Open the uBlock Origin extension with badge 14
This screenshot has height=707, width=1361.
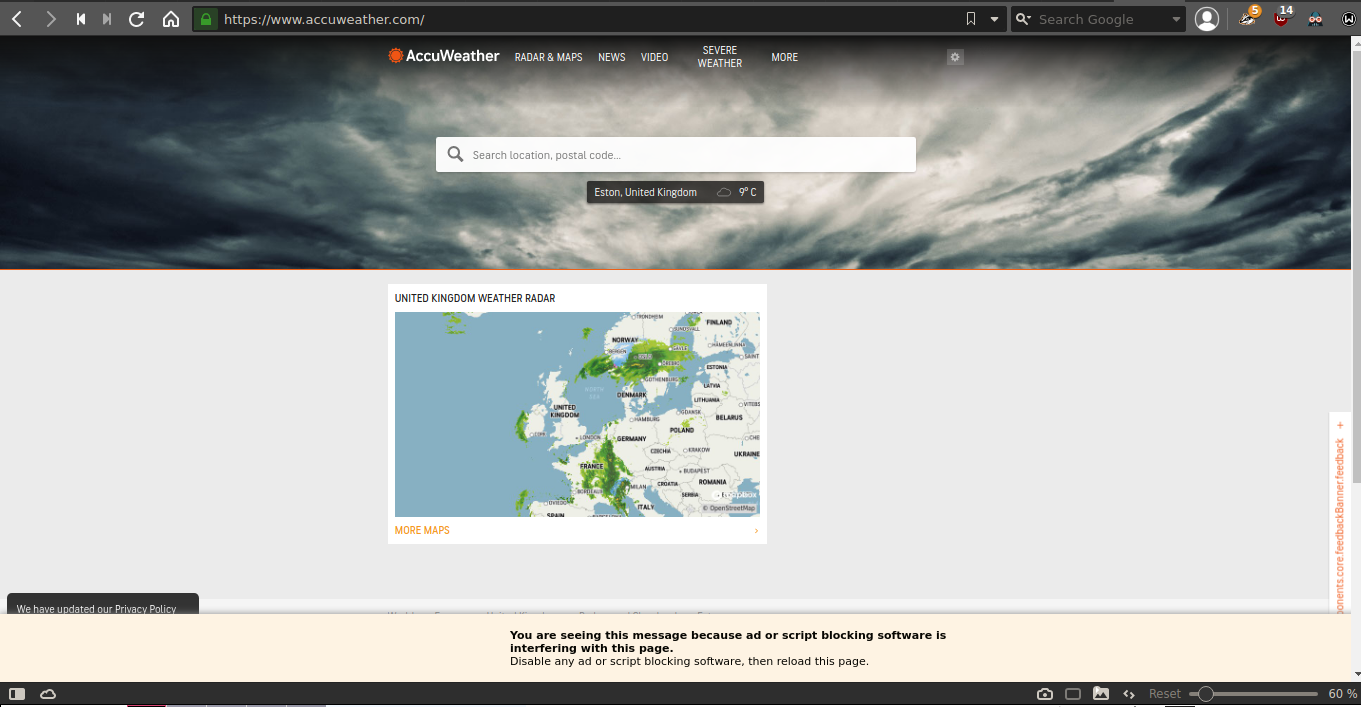[x=1282, y=17]
